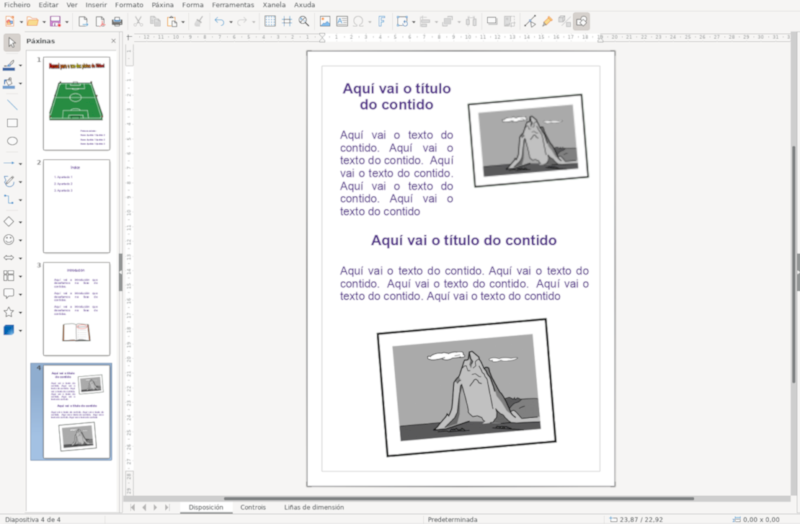Viewport: 800px width, 524px height.
Task: Expand the Undo history dropdown arrow
Action: click(x=230, y=21)
